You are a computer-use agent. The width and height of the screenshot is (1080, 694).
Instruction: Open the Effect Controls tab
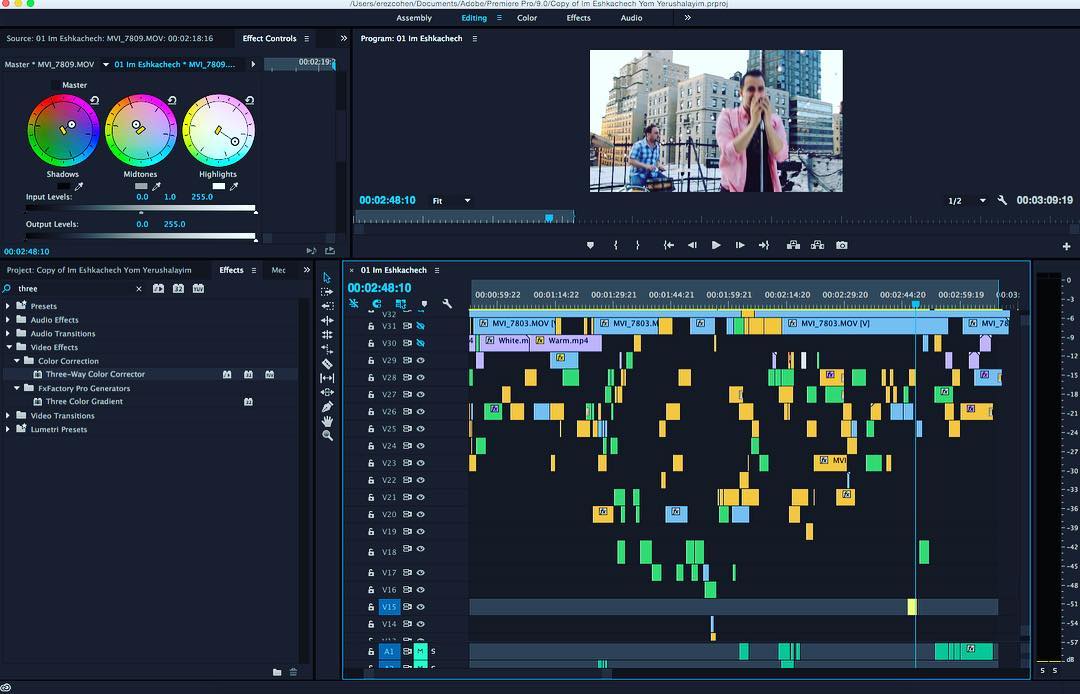point(269,38)
